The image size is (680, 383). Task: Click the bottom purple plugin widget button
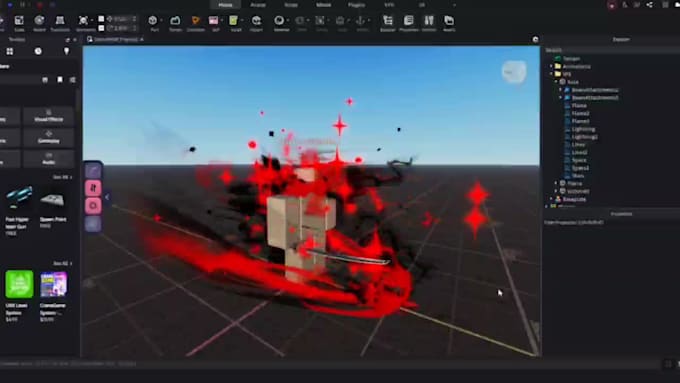[x=93, y=223]
